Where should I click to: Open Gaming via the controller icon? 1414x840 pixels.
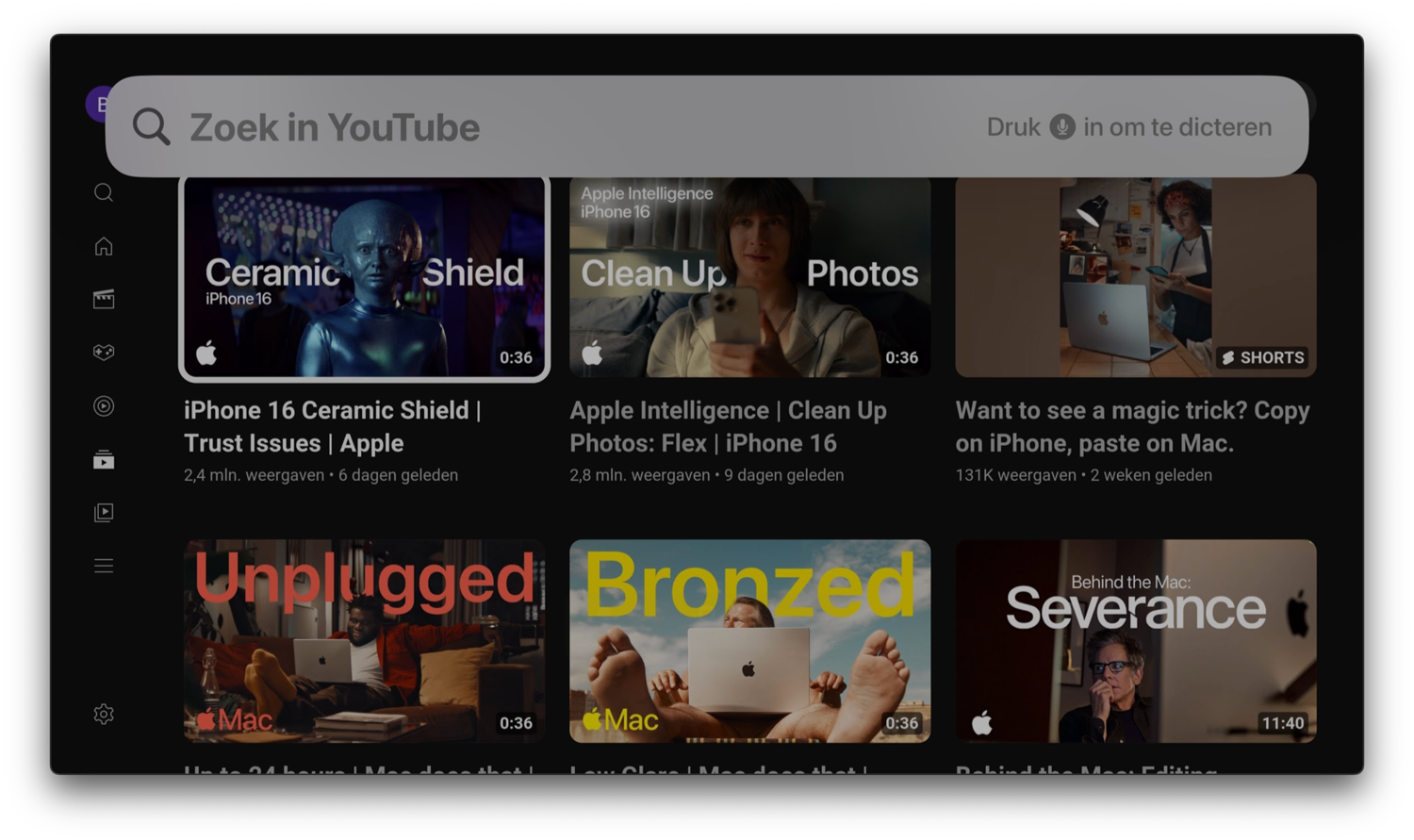click(x=104, y=352)
